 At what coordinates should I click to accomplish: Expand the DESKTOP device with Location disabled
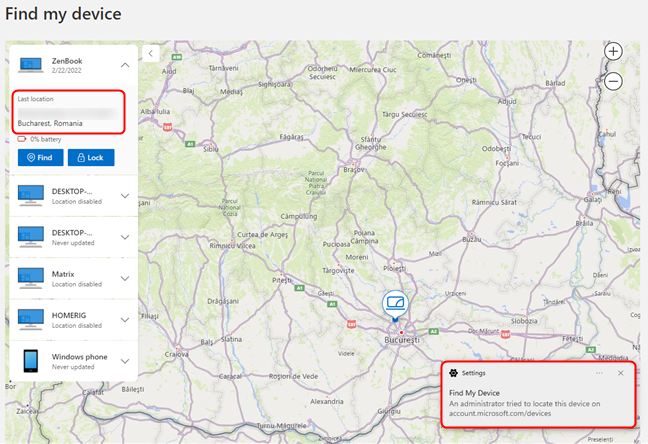click(125, 196)
